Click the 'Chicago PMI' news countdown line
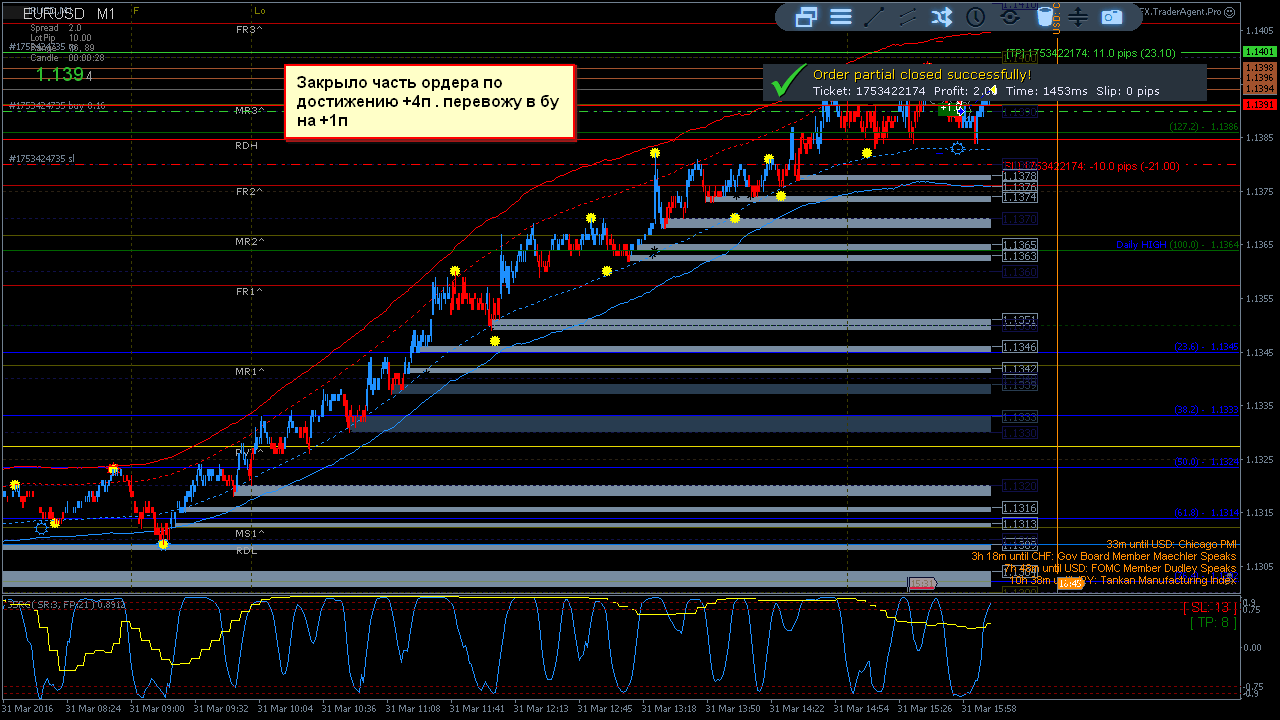The width and height of the screenshot is (1280, 720). [x=1170, y=544]
